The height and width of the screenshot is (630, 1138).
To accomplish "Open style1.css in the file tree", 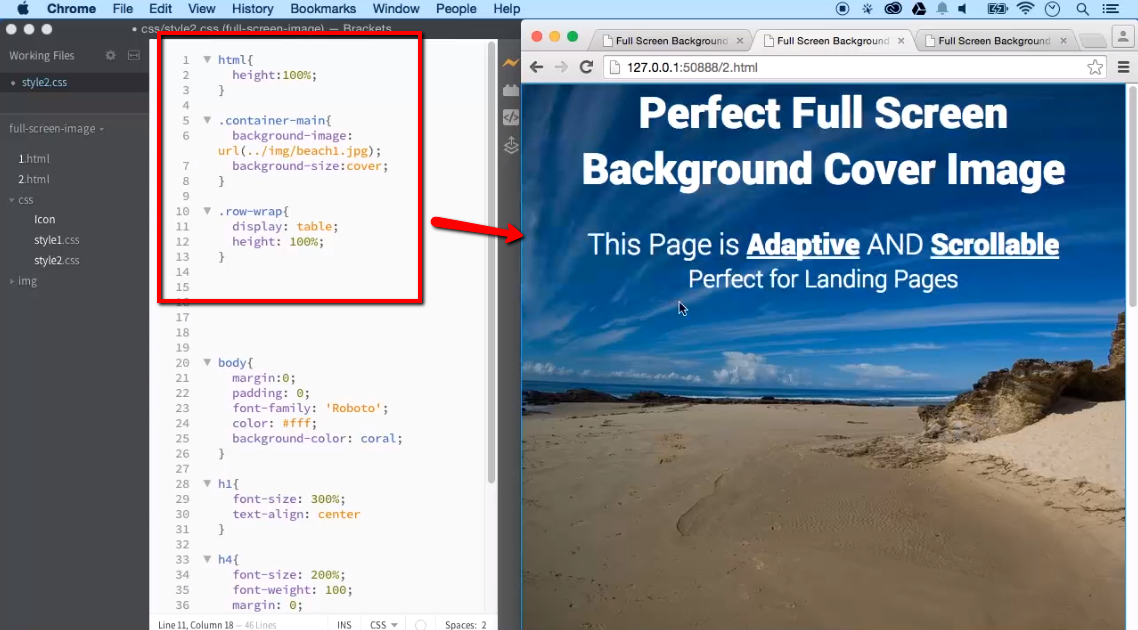I will click(57, 240).
